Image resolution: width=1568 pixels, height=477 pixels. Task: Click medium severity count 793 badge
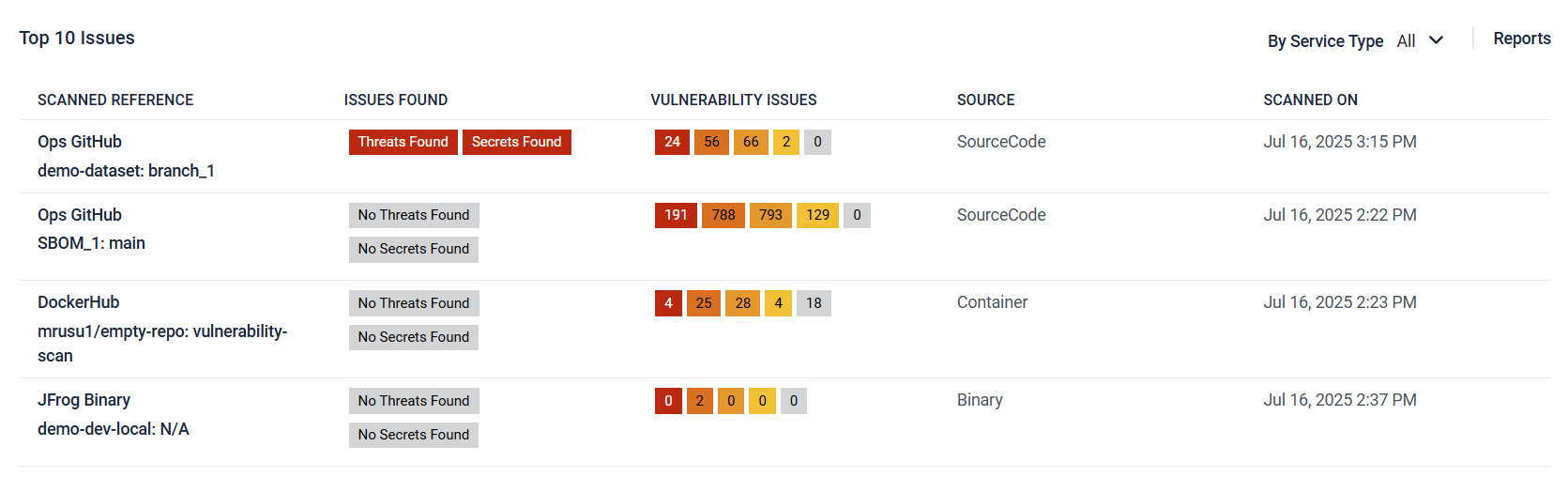pyautogui.click(x=770, y=215)
